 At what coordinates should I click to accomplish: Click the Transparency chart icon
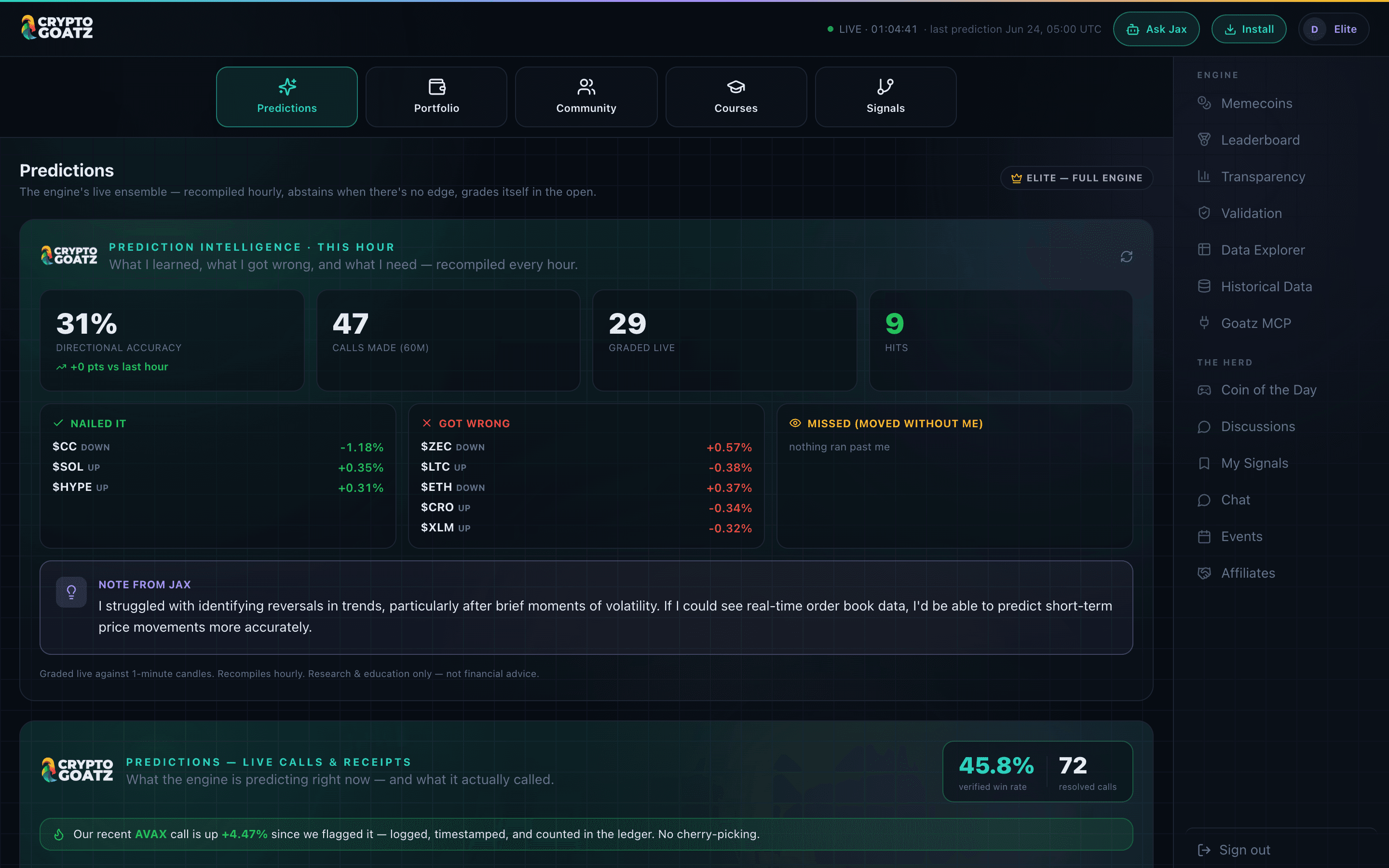(x=1204, y=176)
